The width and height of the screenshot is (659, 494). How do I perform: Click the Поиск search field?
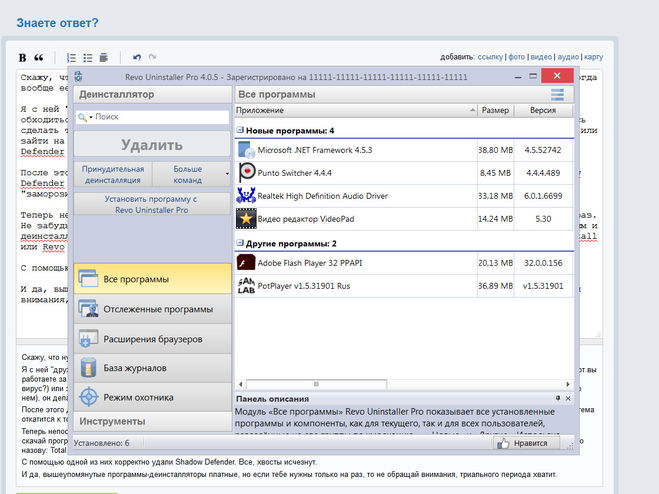[153, 117]
